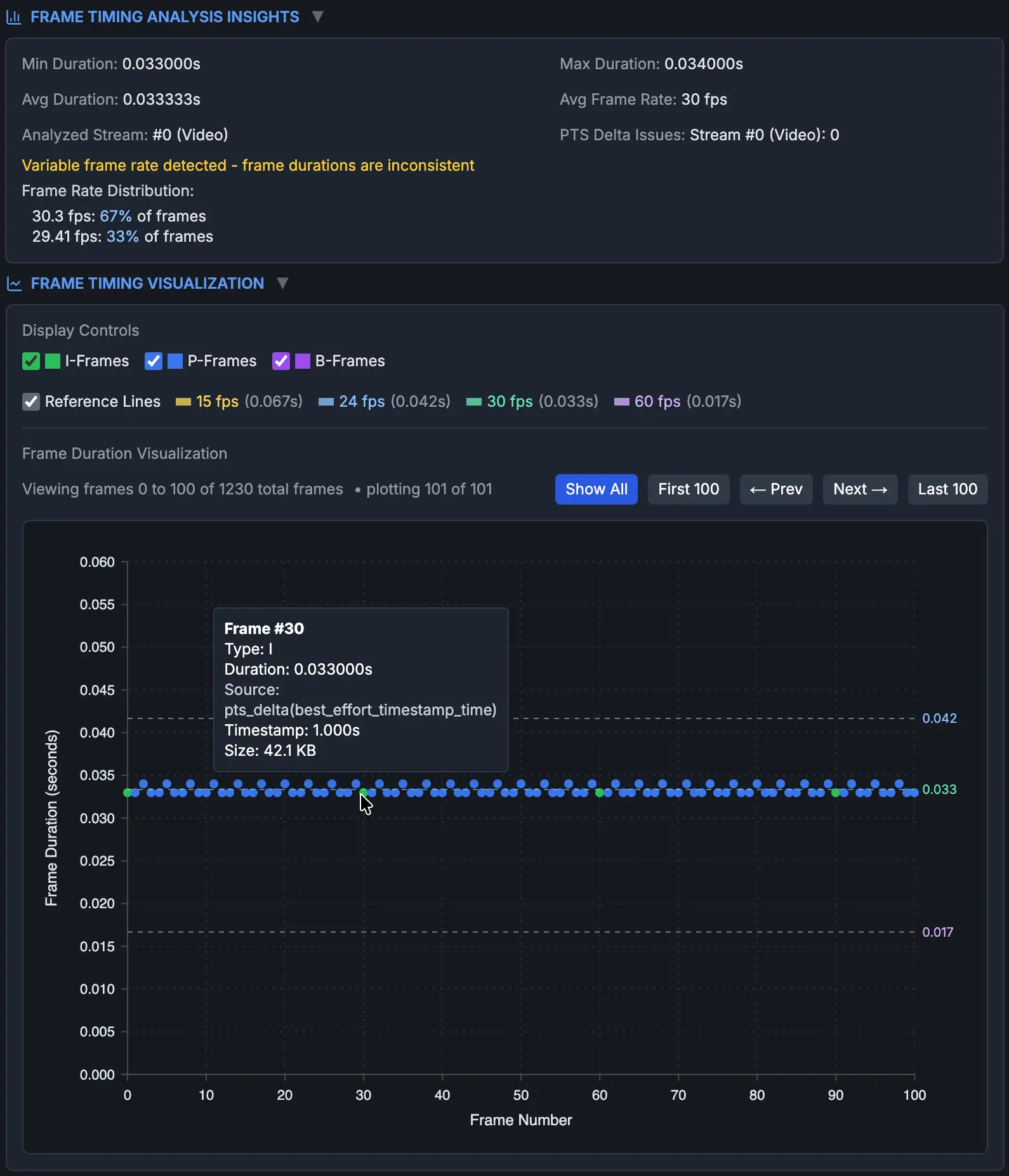Collapse the Frame Timing Analysis Insights section arrow

pyautogui.click(x=317, y=17)
